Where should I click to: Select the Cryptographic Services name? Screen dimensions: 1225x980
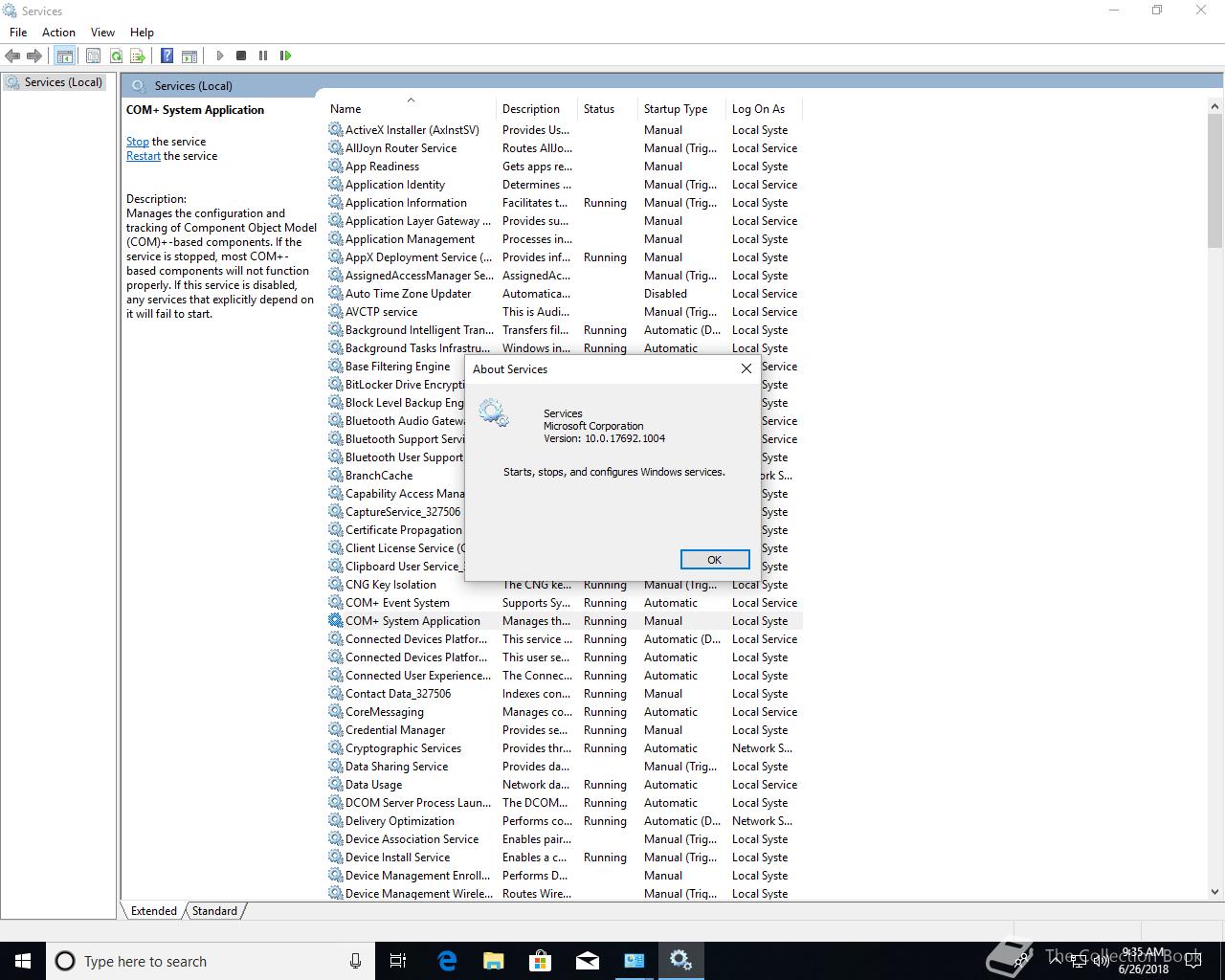403,748
